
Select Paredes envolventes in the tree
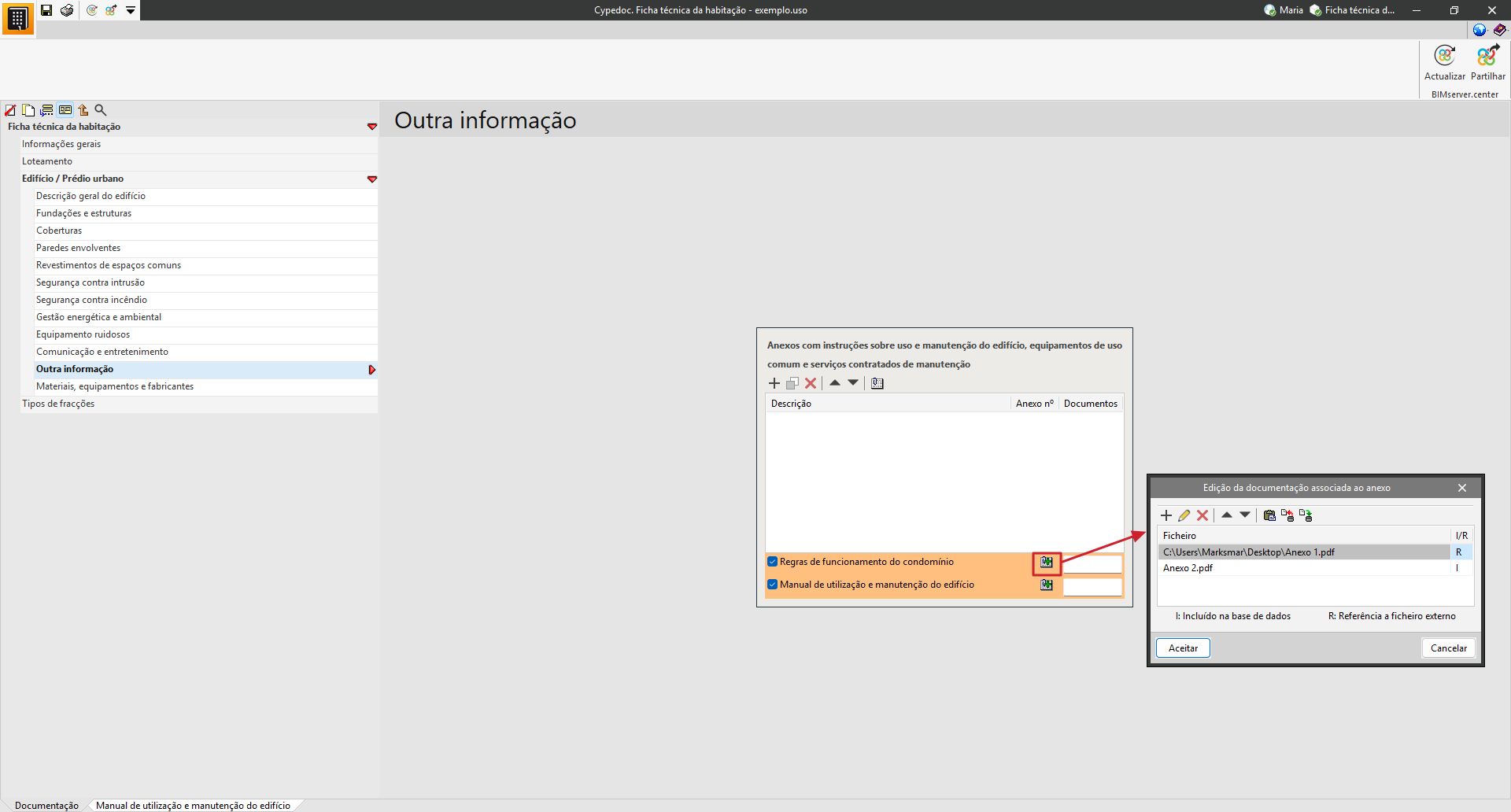point(206,248)
